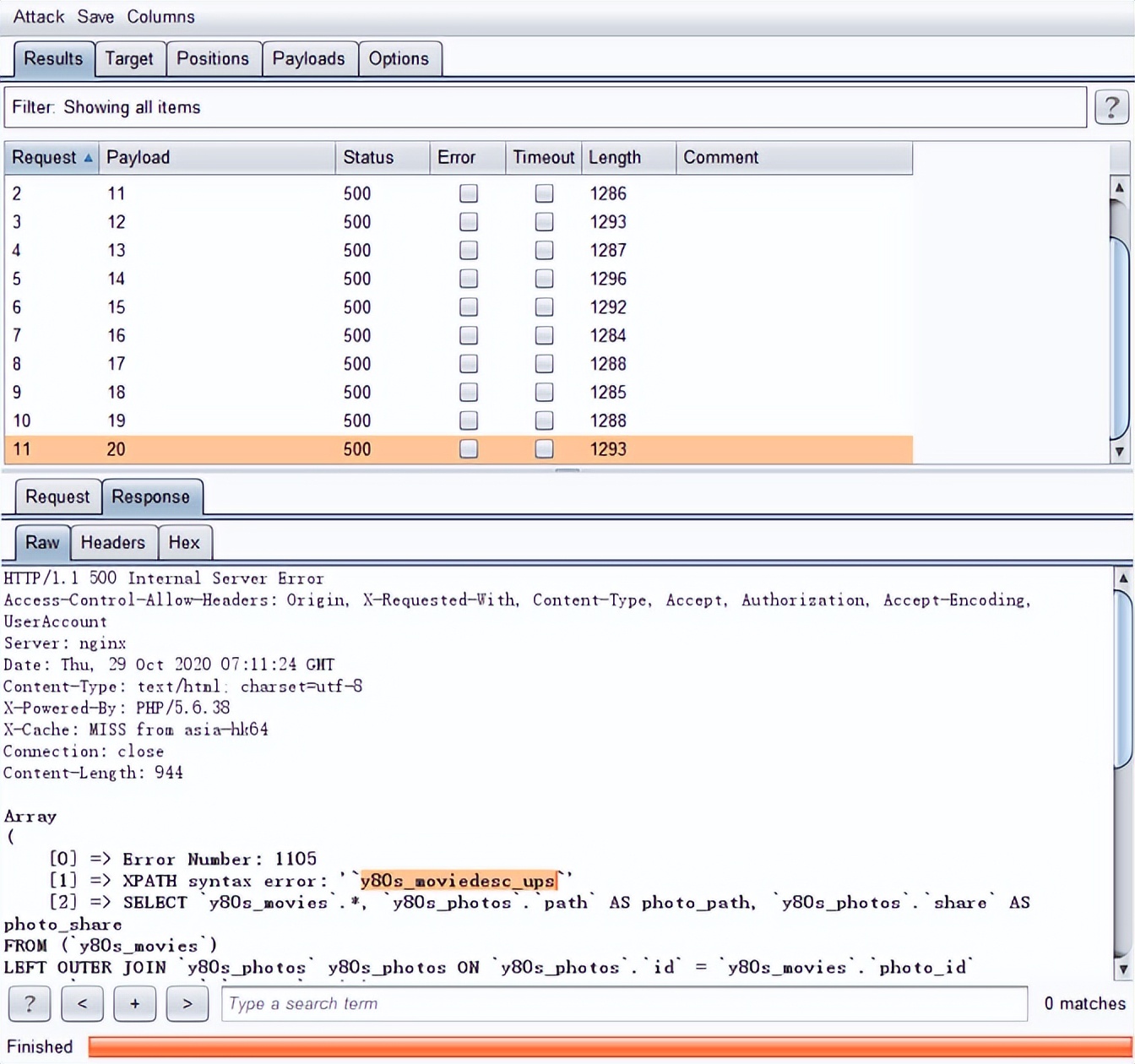Click the previous match arrow in search bar
This screenshot has height=1064, width=1135.
click(82, 1004)
